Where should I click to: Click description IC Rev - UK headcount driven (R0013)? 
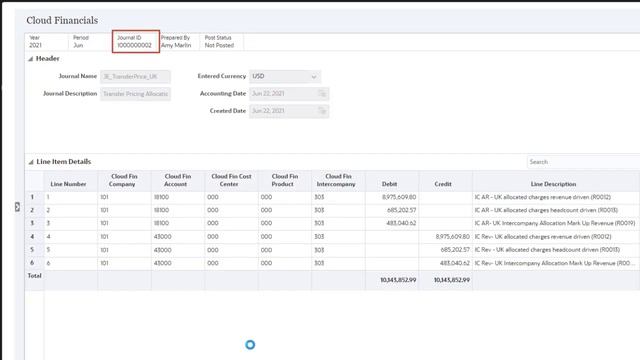click(x=556, y=250)
